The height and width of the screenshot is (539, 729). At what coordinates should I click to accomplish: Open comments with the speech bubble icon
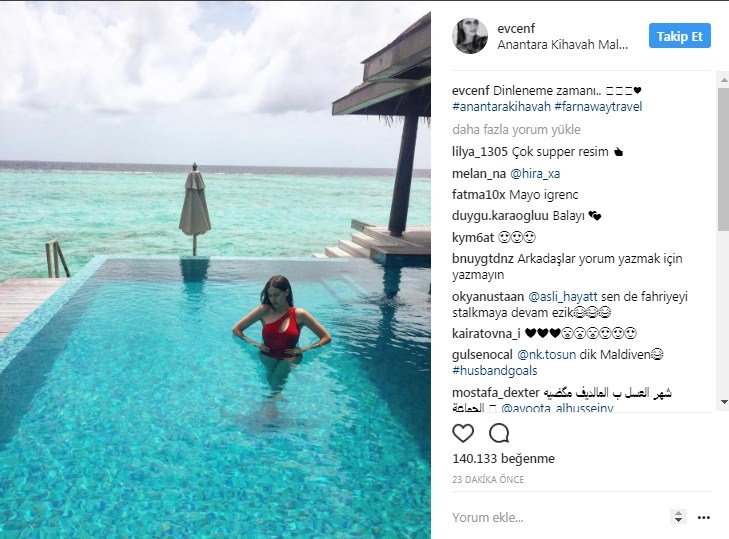click(x=499, y=433)
